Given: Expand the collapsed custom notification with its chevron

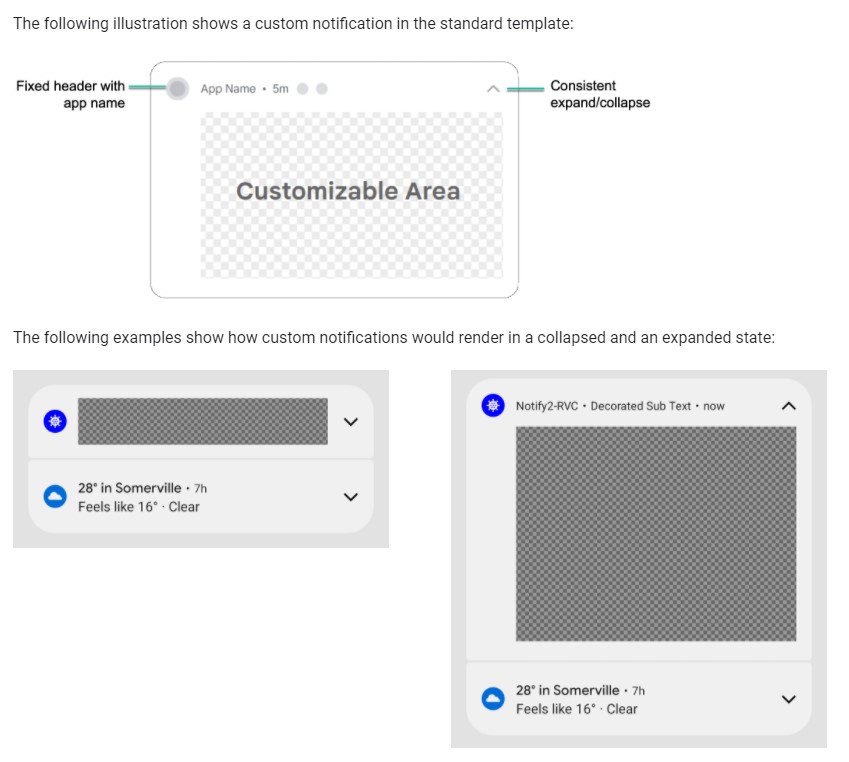Looking at the screenshot, I should pyautogui.click(x=350, y=422).
